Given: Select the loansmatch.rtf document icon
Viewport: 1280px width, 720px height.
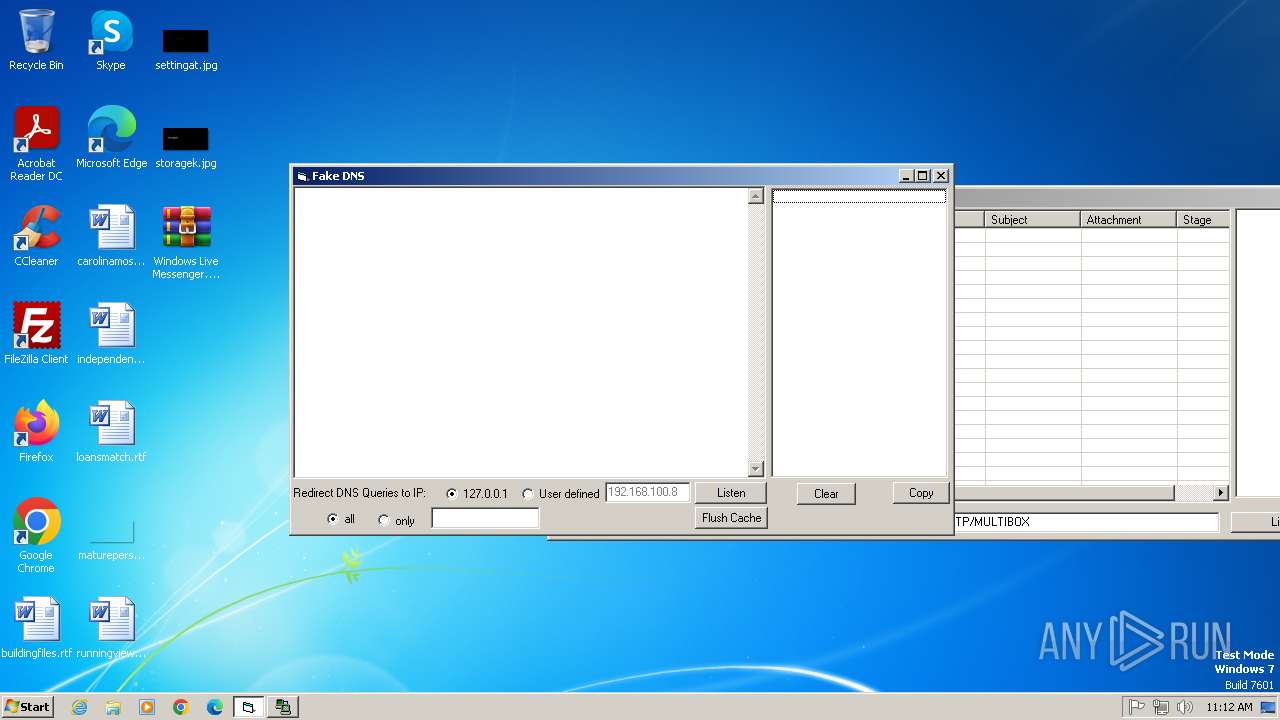Looking at the screenshot, I should pos(111,432).
